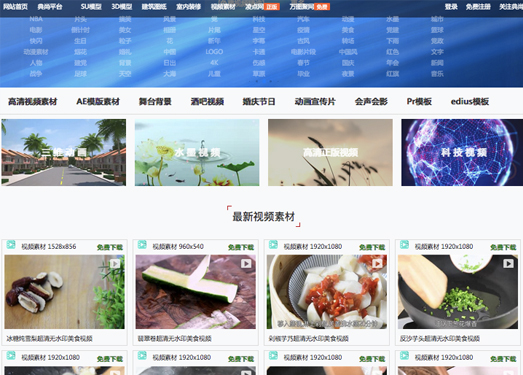Click the 大海 tag link
The height and width of the screenshot is (375, 523).
click(170, 74)
